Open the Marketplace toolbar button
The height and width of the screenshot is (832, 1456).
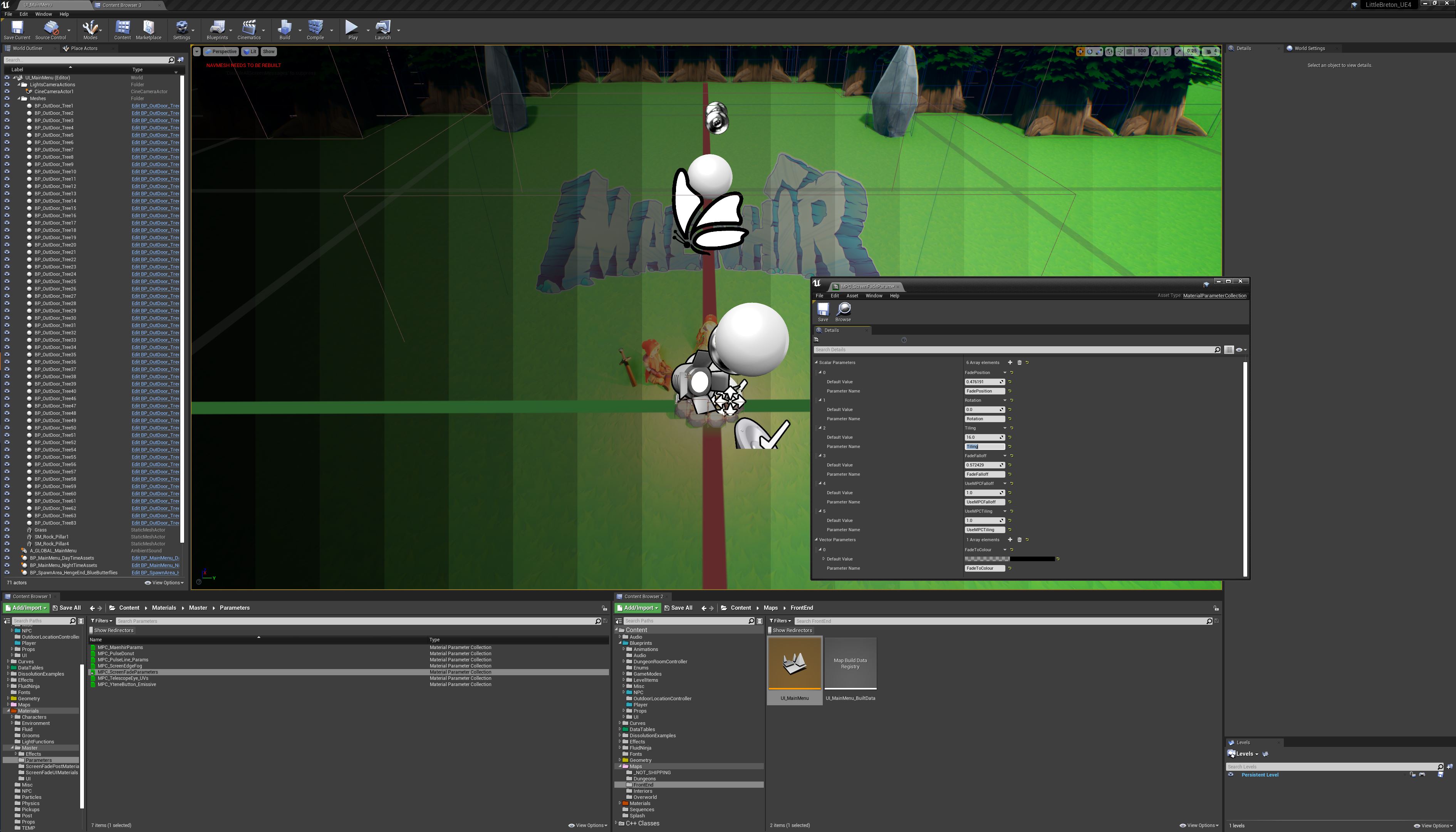tap(149, 31)
